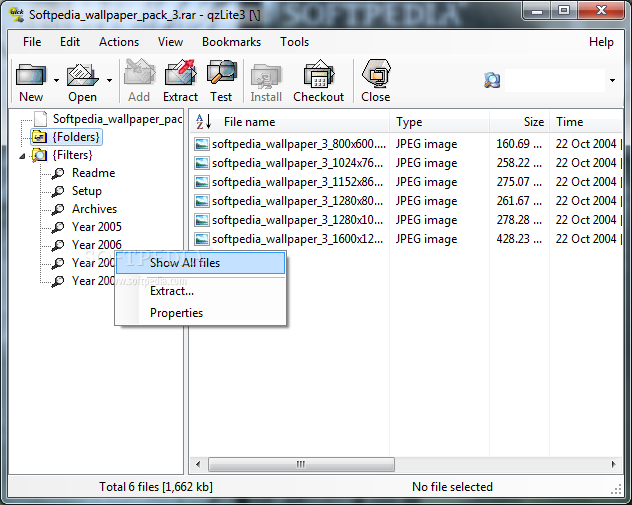Click the magnifier icon beside Readme filter

pyautogui.click(x=58, y=173)
